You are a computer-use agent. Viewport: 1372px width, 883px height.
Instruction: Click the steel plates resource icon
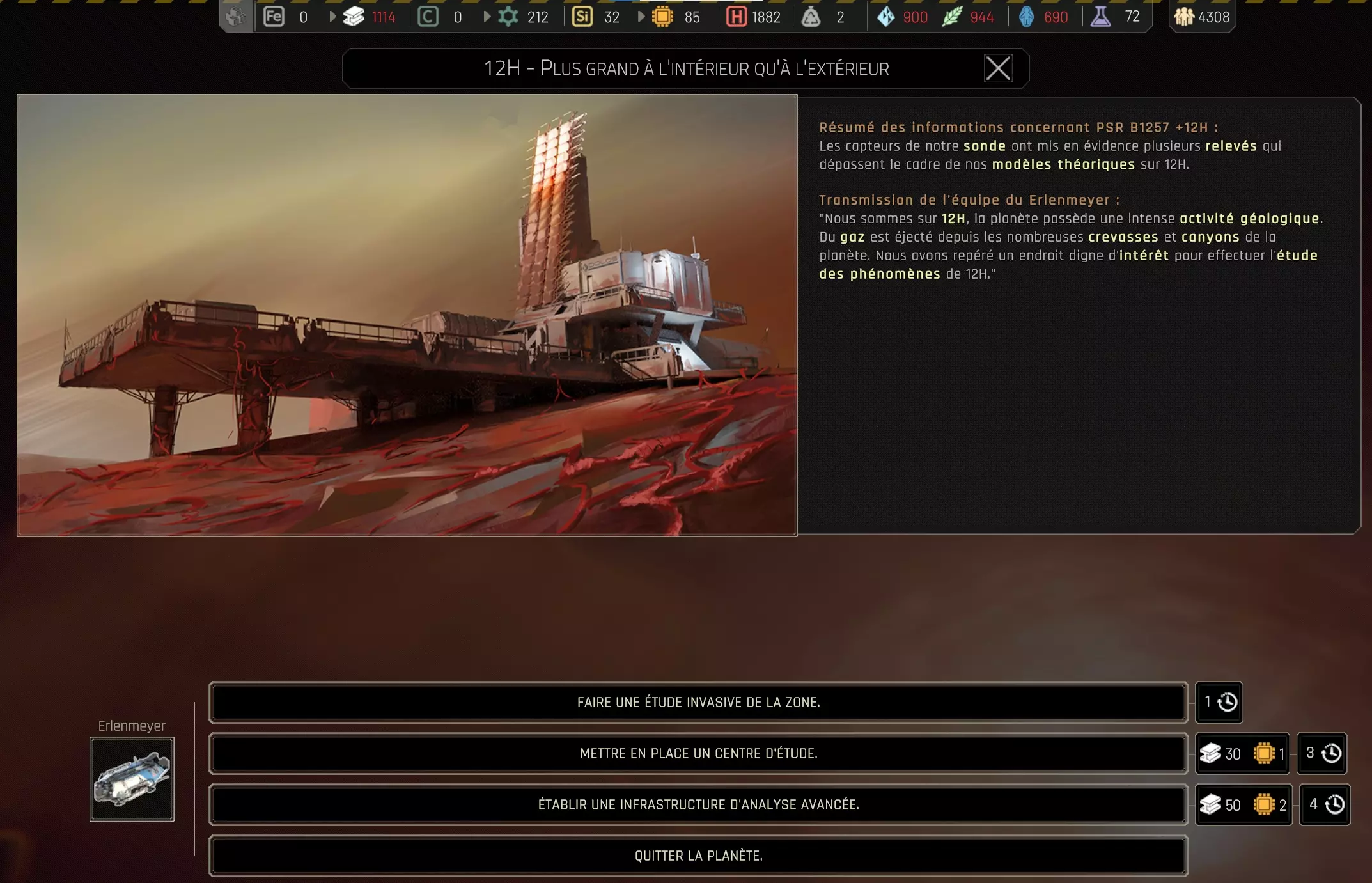354,17
